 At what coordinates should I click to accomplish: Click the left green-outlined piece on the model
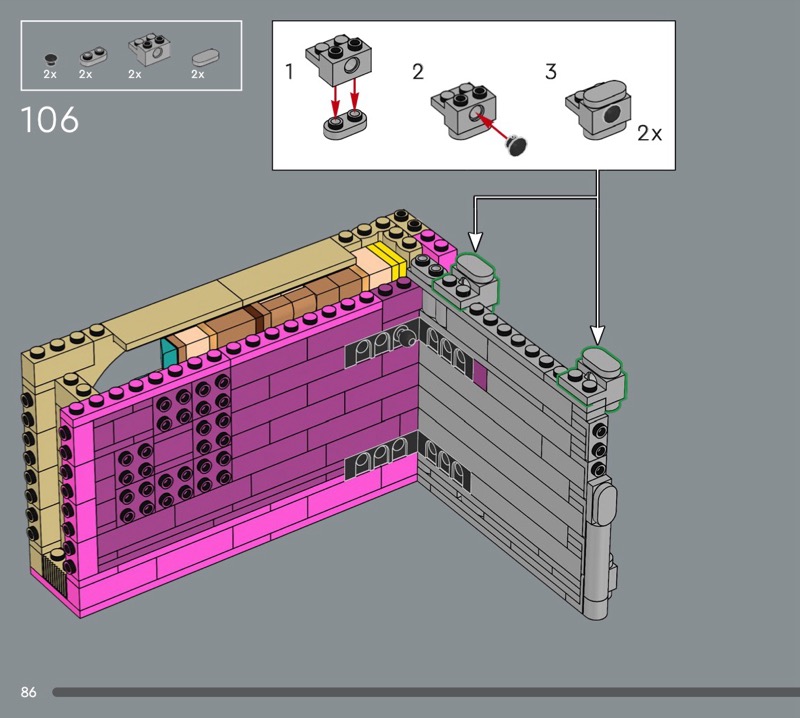click(476, 279)
